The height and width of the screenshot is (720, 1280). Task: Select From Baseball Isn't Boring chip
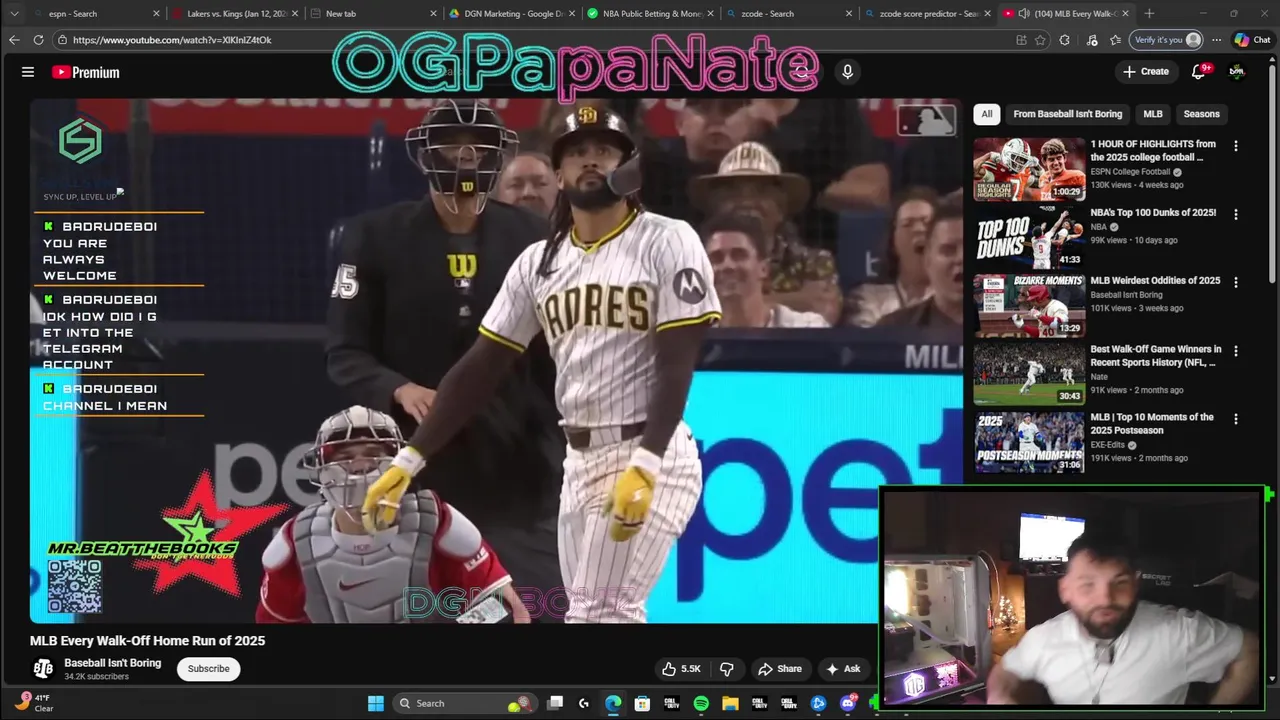point(1068,114)
